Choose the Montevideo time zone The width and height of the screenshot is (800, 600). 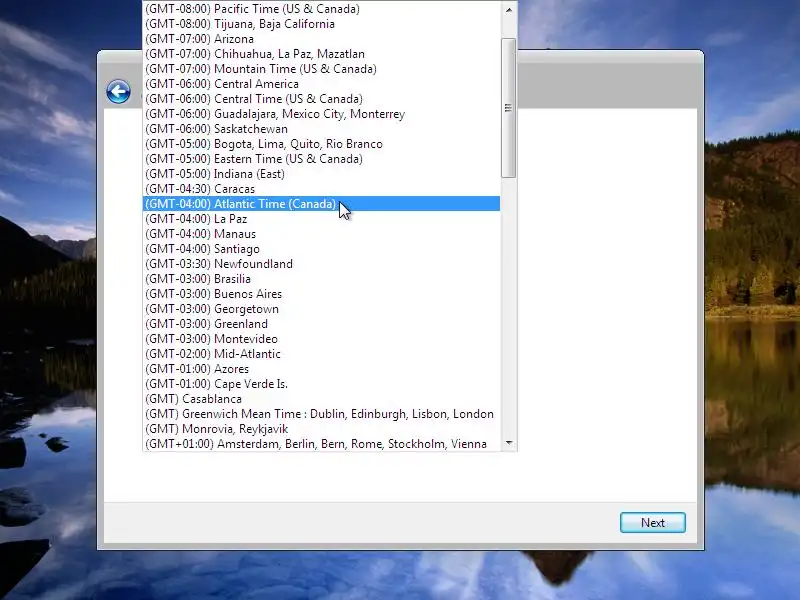[x=321, y=339]
